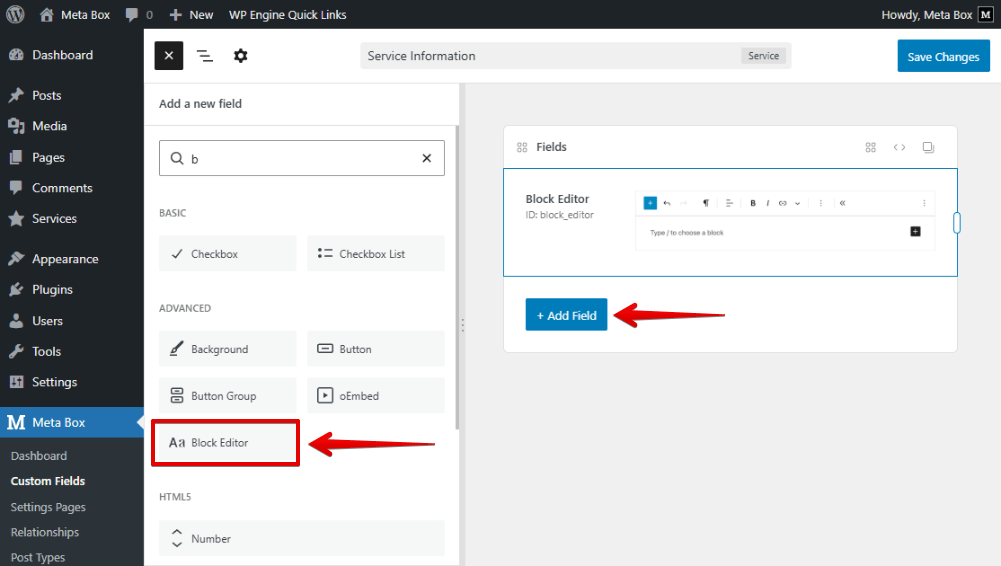1001x566 pixels.
Task: Open comments bubble in admin bar
Action: [139, 14]
